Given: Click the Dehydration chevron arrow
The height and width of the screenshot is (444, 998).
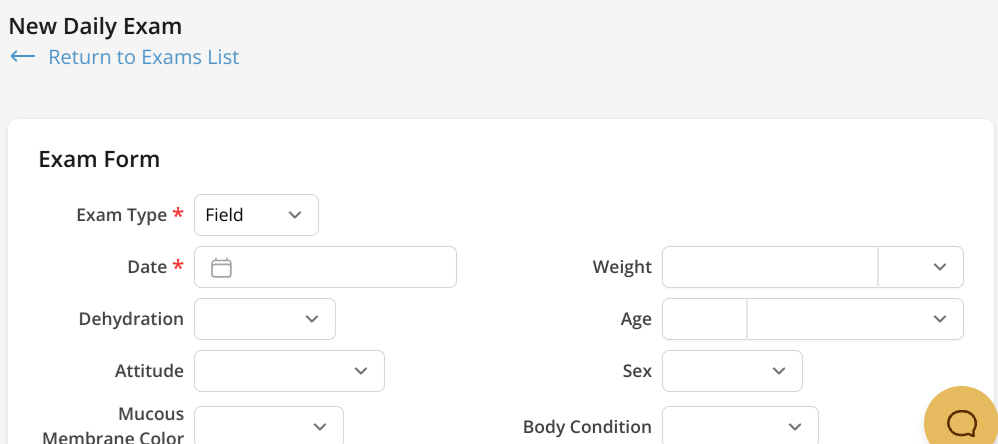Looking at the screenshot, I should [312, 319].
